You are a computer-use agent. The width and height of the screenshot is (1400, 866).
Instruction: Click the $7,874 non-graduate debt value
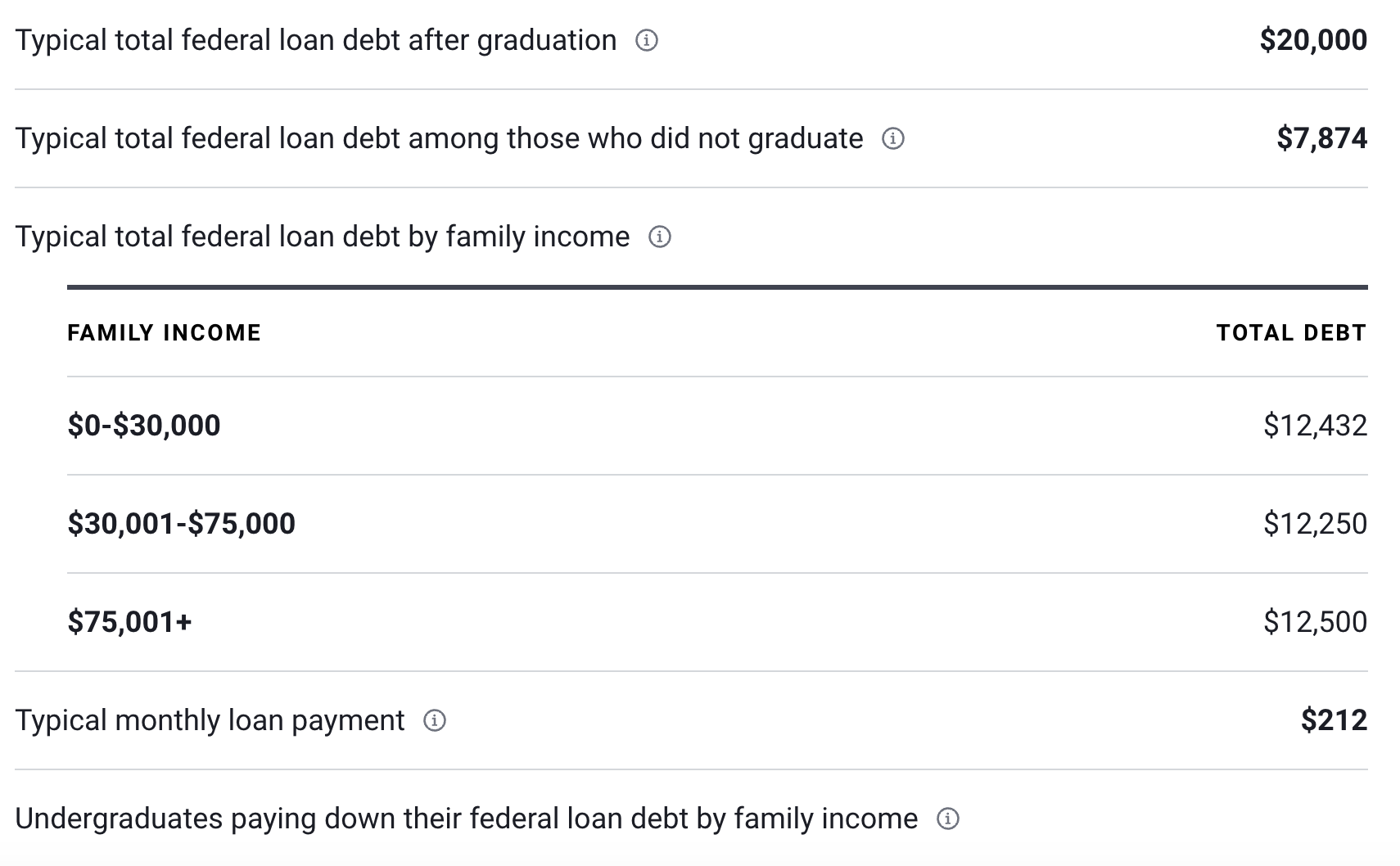click(1321, 138)
